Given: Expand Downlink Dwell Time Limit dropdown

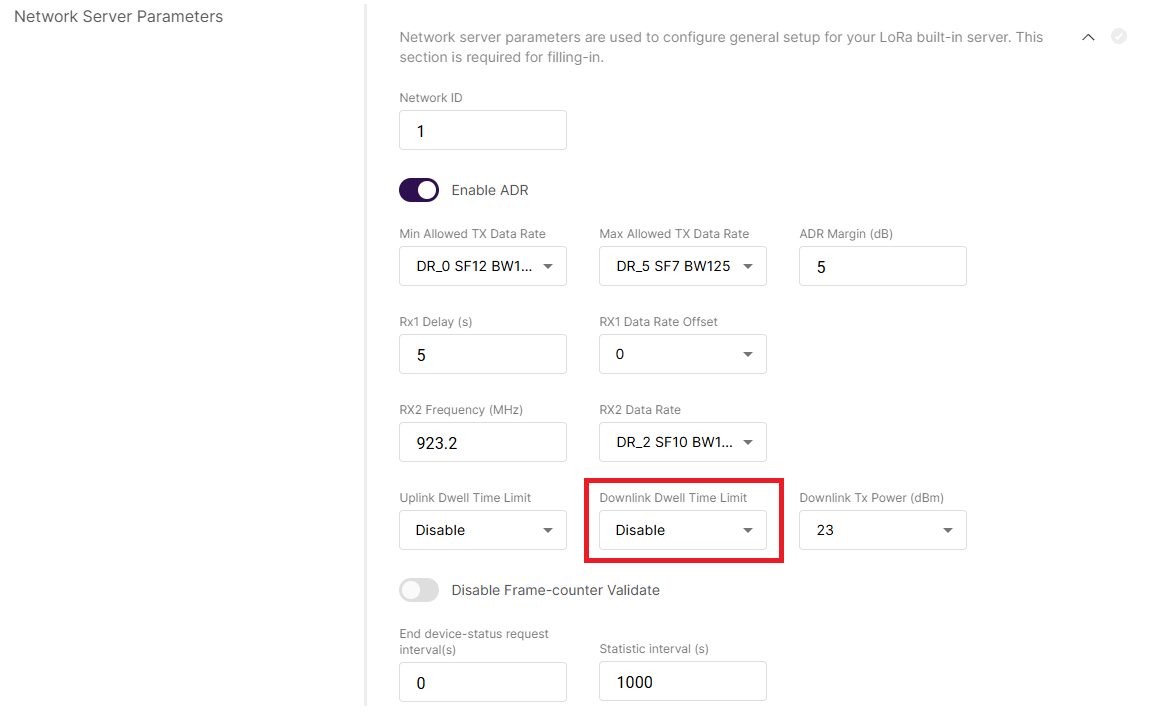Looking at the screenshot, I should (x=683, y=530).
